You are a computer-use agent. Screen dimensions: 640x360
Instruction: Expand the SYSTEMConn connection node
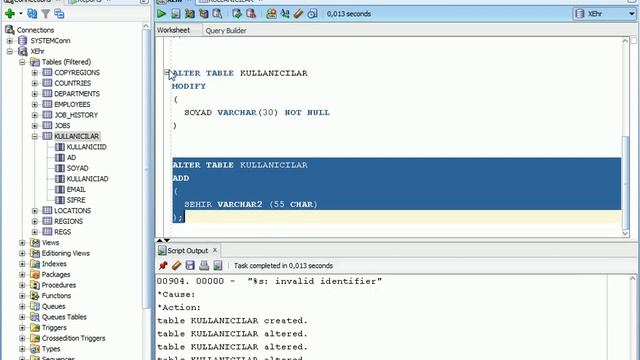[x=10, y=41]
